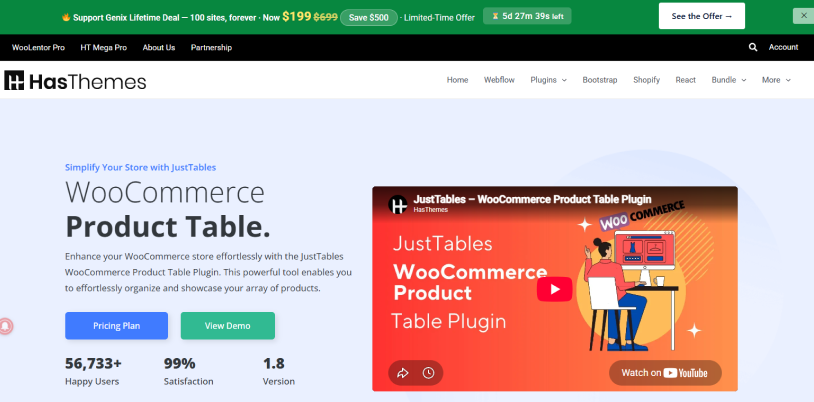Open the Partnership link
Image resolution: width=814 pixels, height=402 pixels.
tap(211, 47)
